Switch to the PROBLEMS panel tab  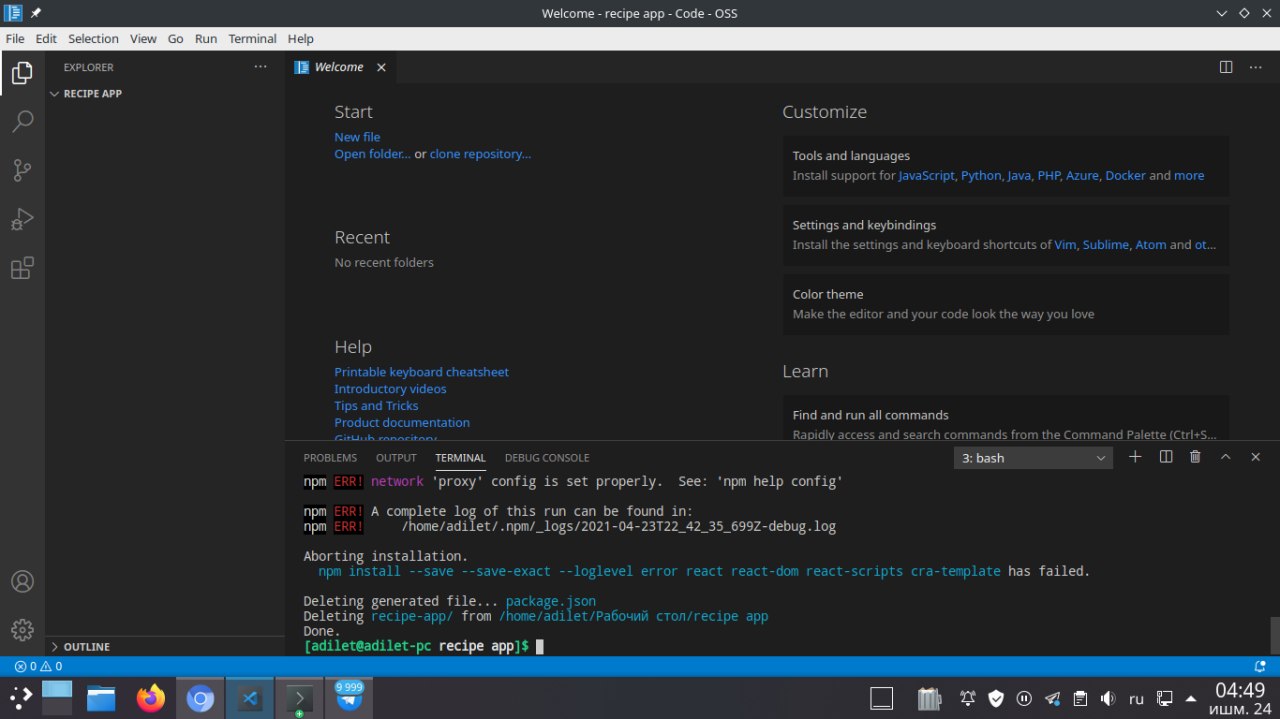(x=330, y=457)
